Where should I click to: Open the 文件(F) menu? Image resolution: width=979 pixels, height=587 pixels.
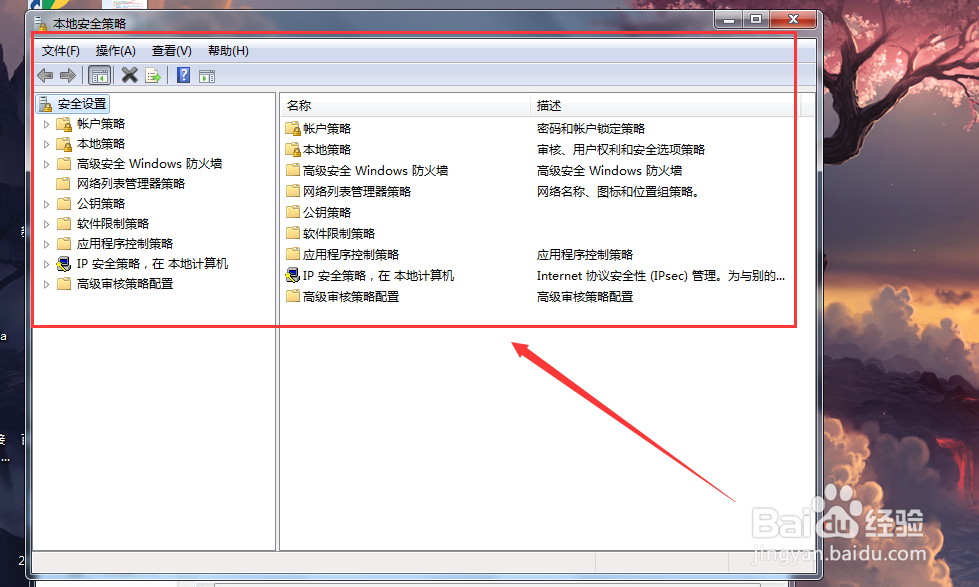tap(61, 51)
